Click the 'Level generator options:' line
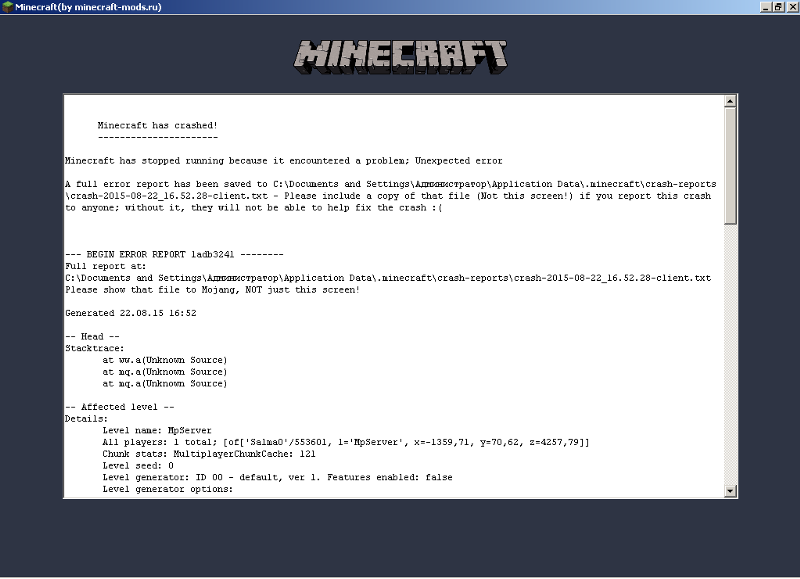The height and width of the screenshot is (579, 800). tap(167, 489)
